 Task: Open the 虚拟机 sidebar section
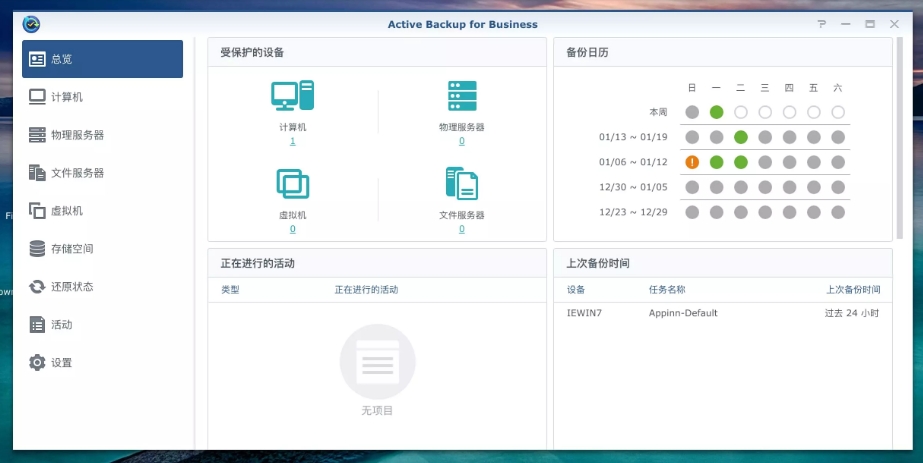(102, 211)
